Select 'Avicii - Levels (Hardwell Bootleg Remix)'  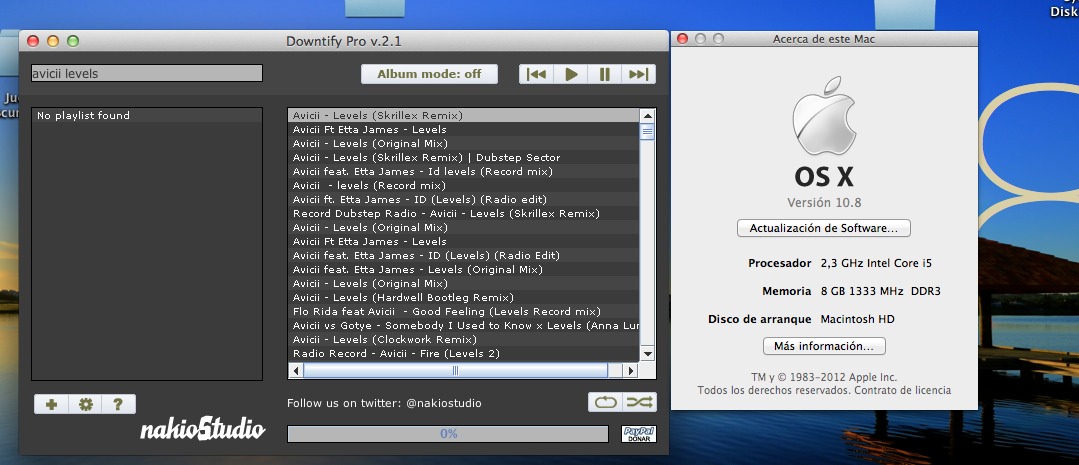coord(464,297)
